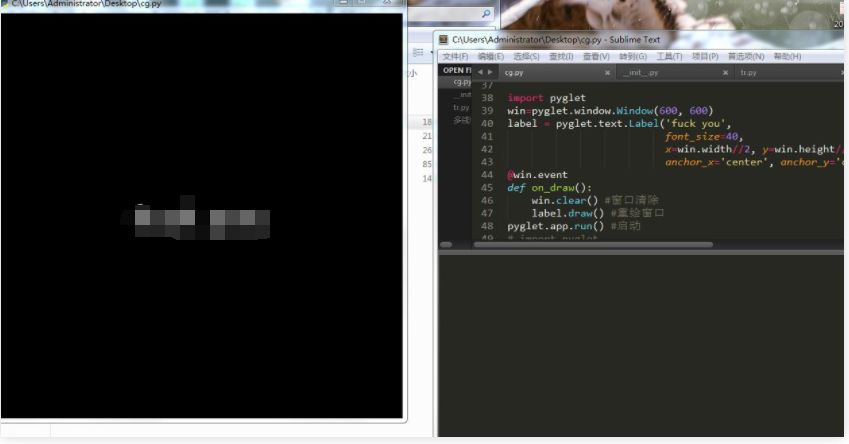Select cg.py in the open files sidebar
This screenshot has width=849, height=444.
coord(461,82)
